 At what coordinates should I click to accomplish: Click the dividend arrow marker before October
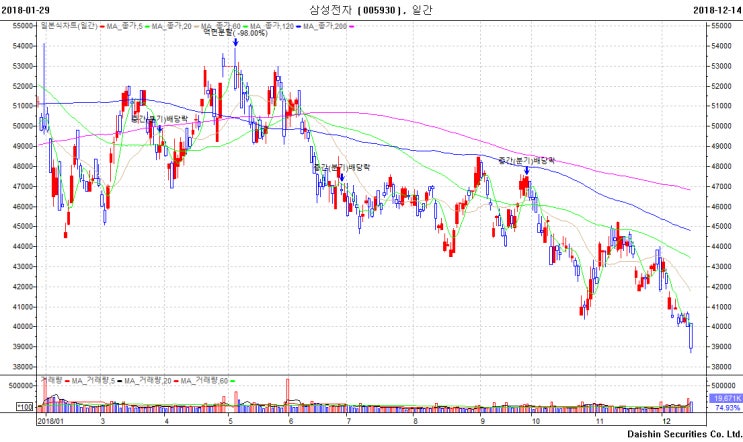pos(526,170)
